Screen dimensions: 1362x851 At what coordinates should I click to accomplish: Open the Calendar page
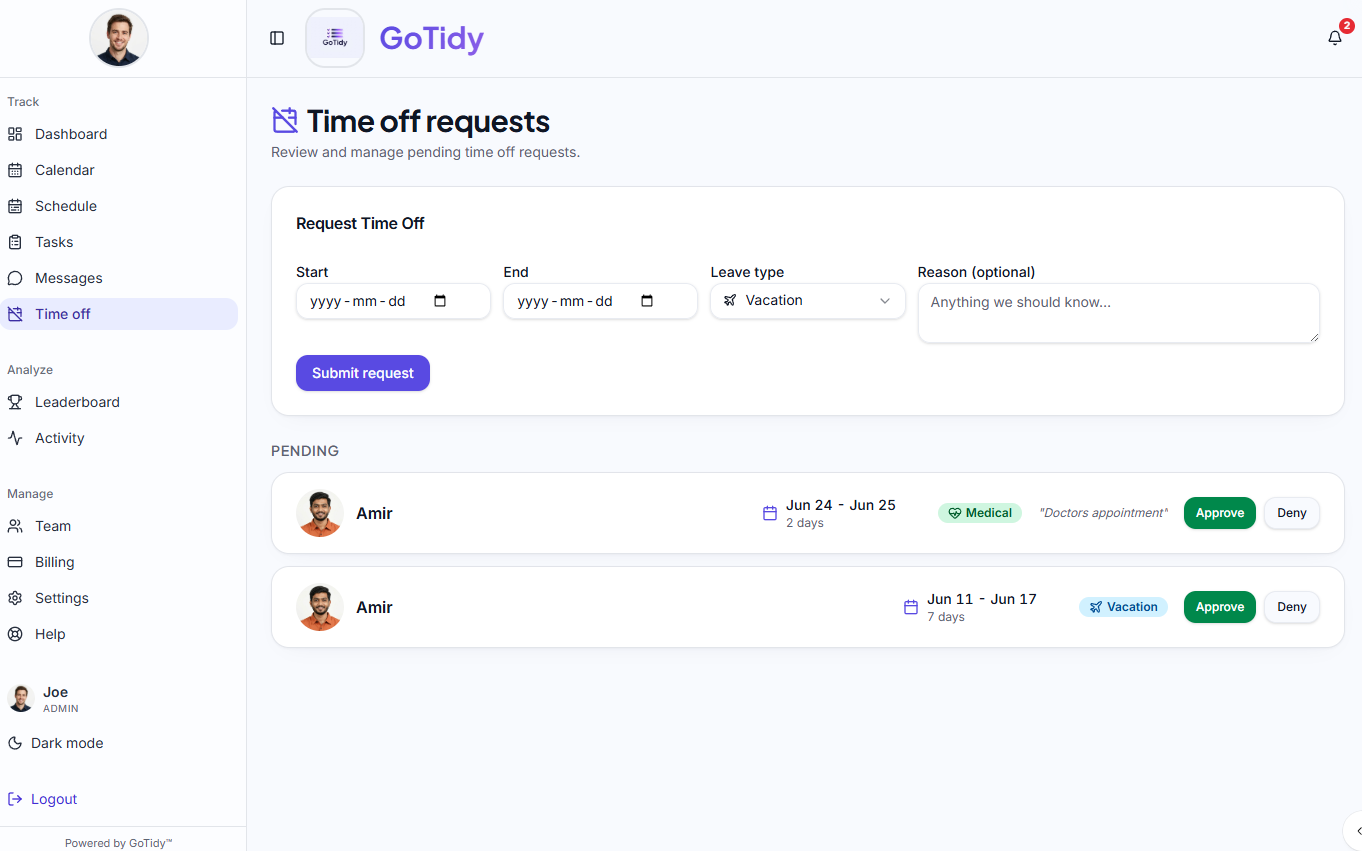click(x=119, y=170)
